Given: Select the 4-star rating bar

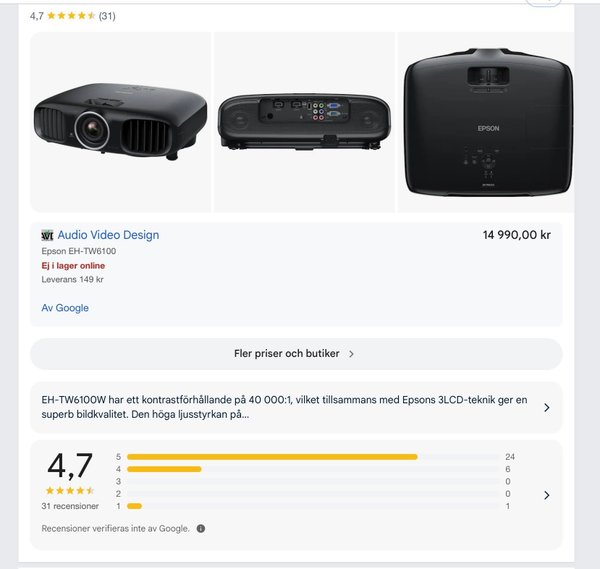Looking at the screenshot, I should pyautogui.click(x=313, y=469).
